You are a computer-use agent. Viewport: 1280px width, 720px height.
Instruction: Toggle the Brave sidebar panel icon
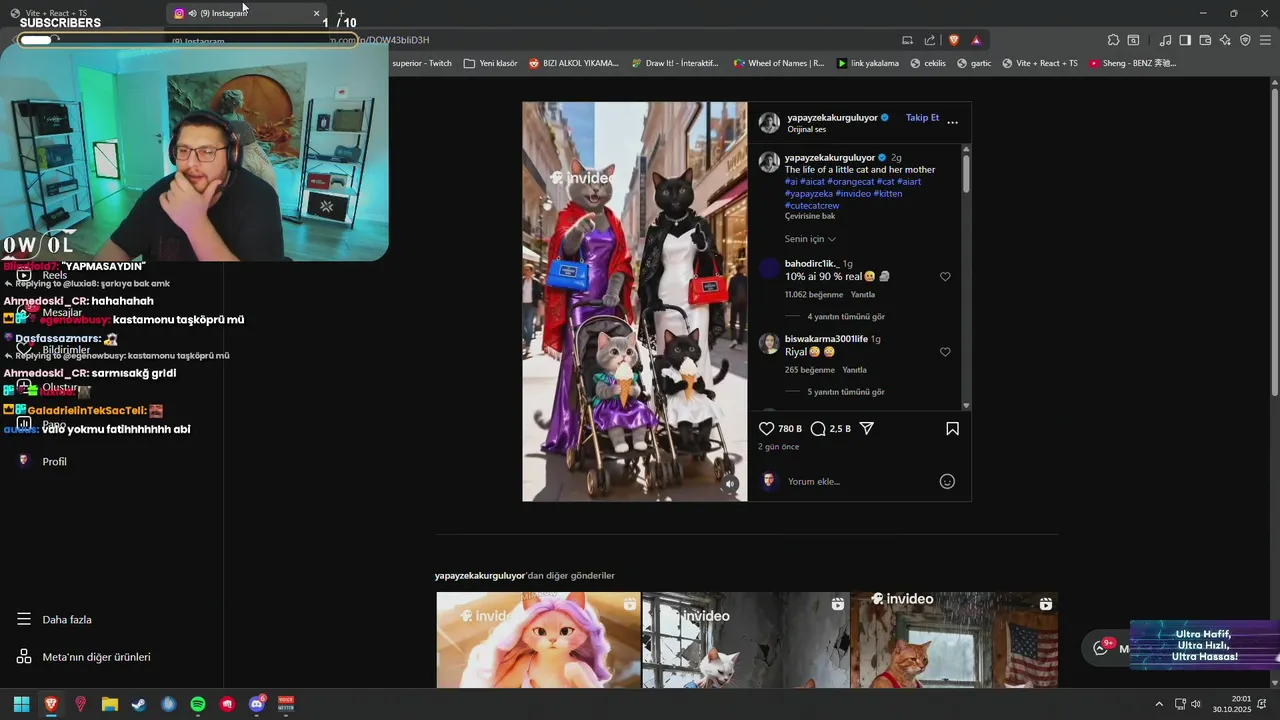(1185, 40)
